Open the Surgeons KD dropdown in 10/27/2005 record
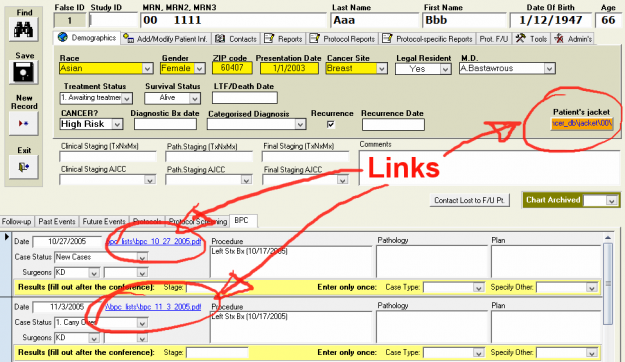Screen dimensions: 625x362 (94, 273)
